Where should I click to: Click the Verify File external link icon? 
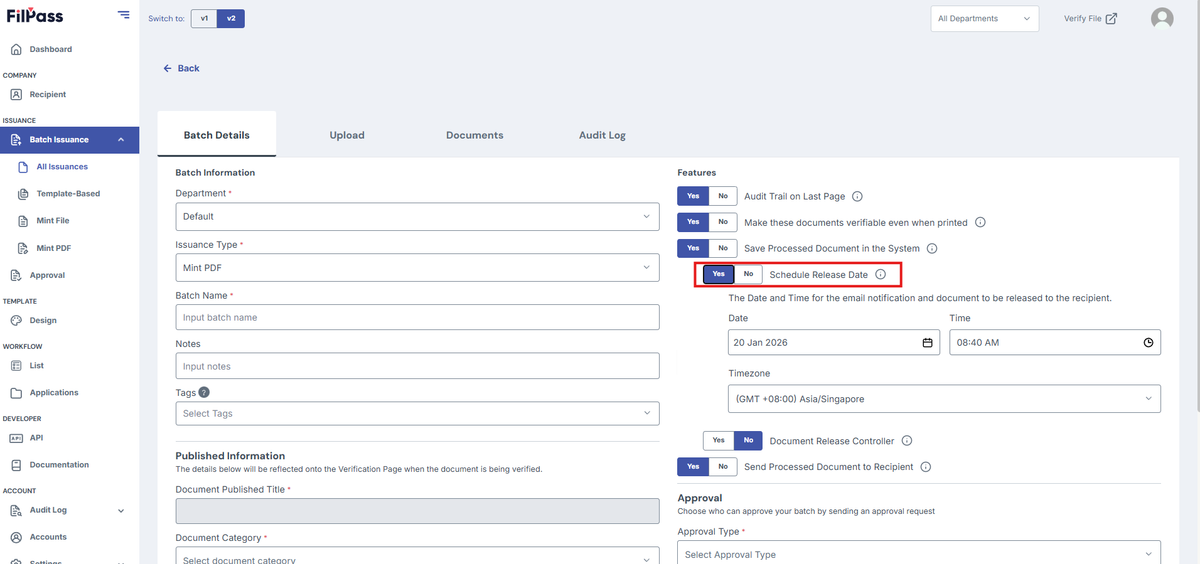[x=1111, y=18]
